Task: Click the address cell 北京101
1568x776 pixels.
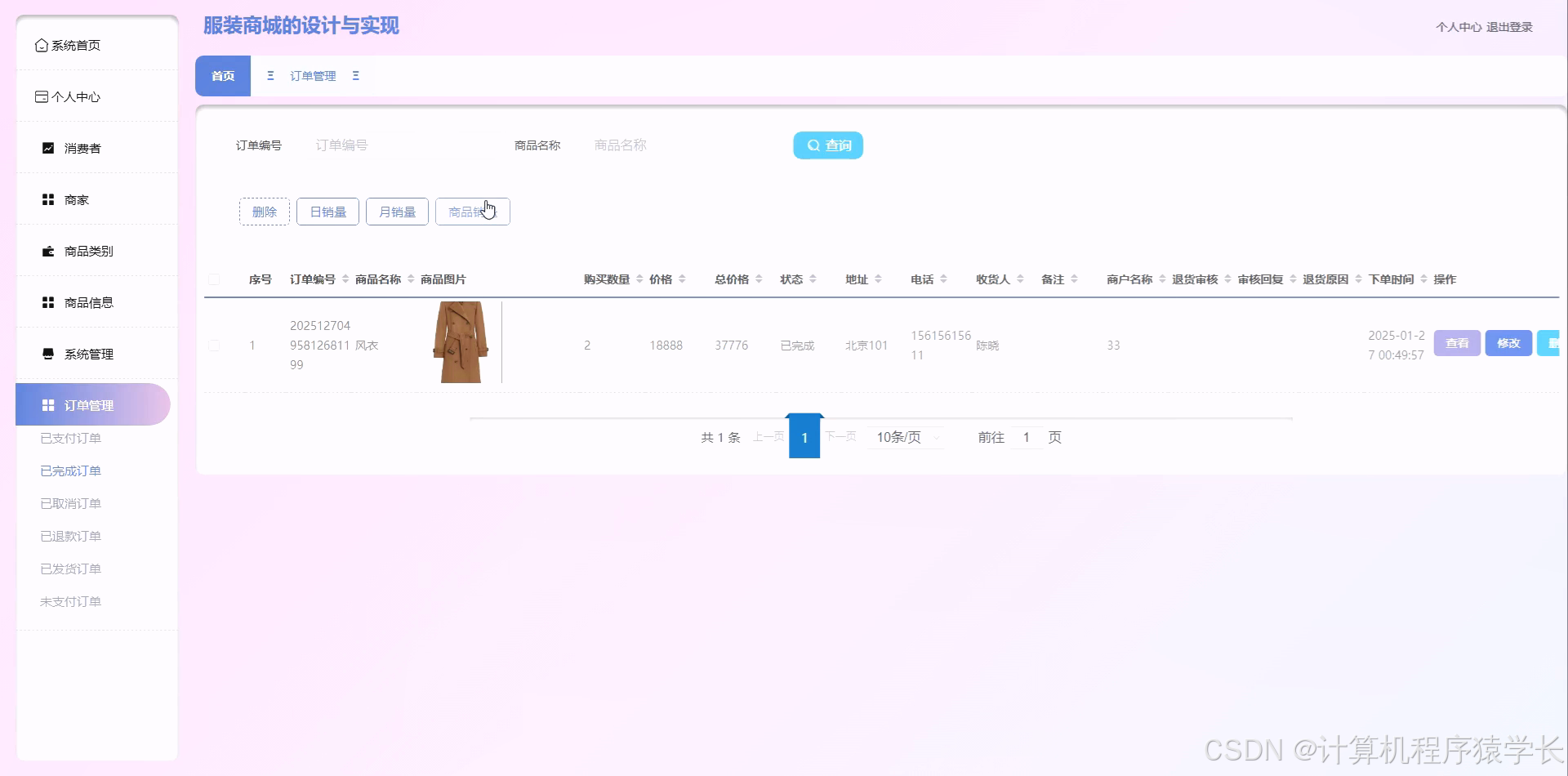Action: pos(866,346)
